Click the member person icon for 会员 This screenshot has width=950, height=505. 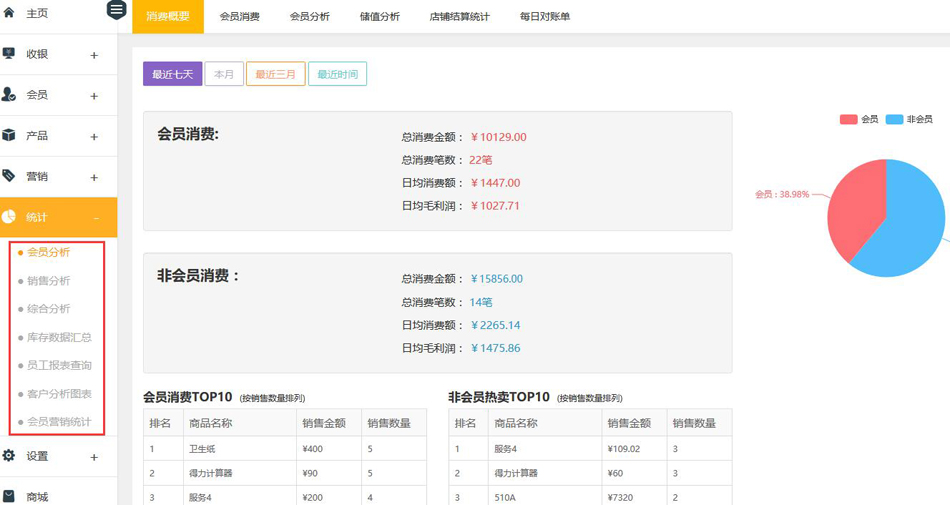pyautogui.click(x=10, y=95)
